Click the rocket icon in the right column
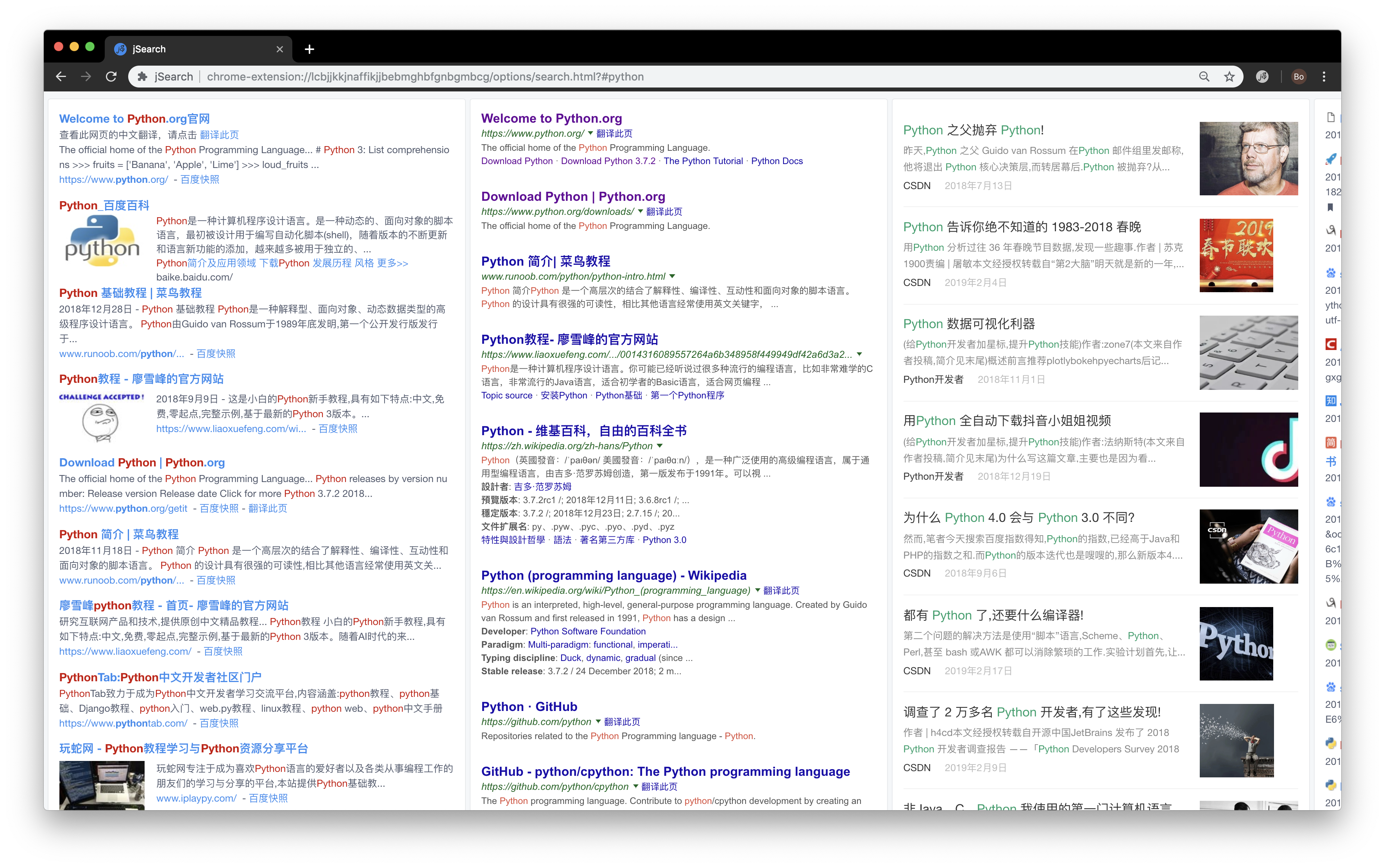The width and height of the screenshot is (1385, 868). [1331, 159]
